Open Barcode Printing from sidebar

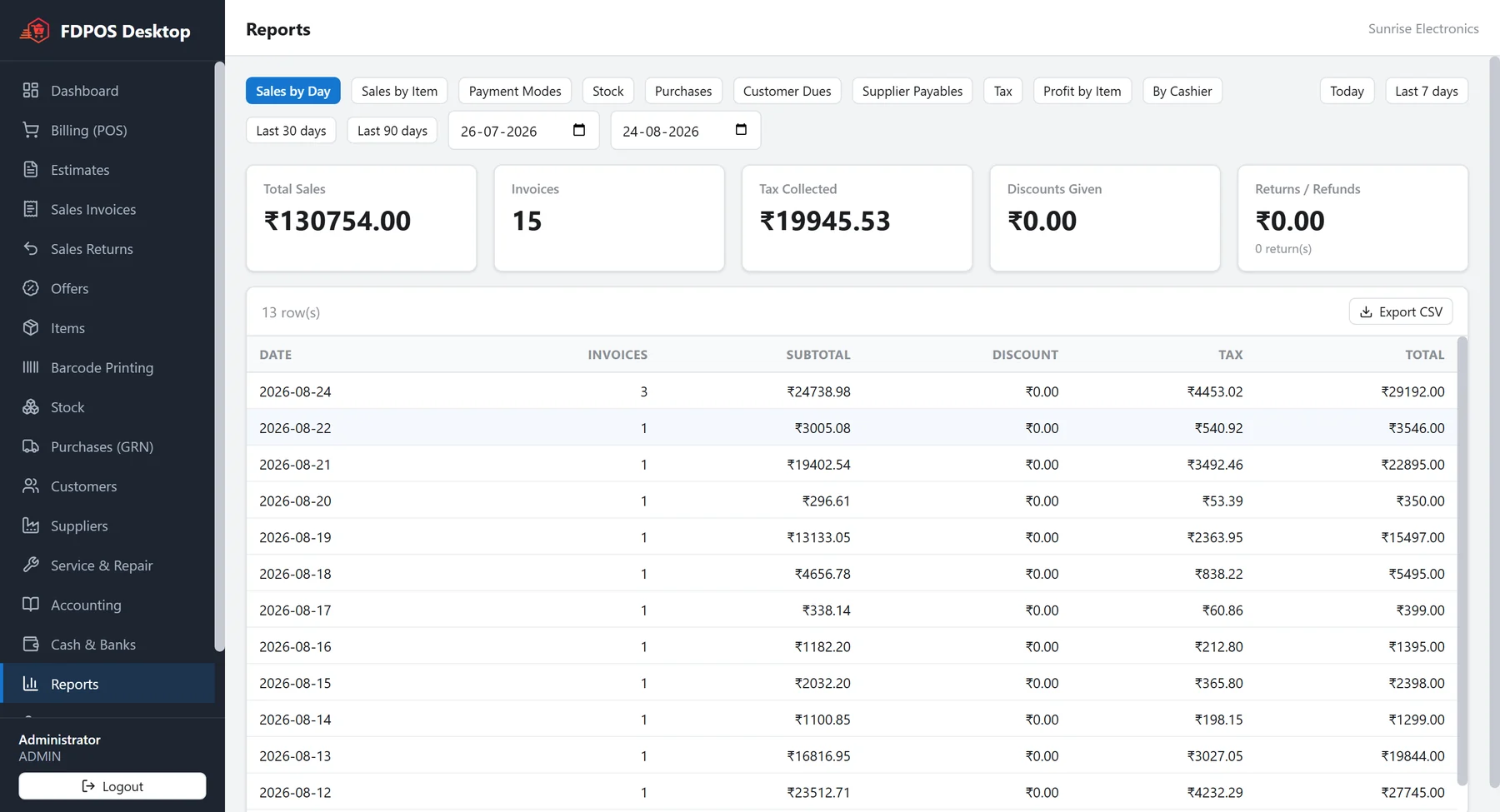[107, 367]
